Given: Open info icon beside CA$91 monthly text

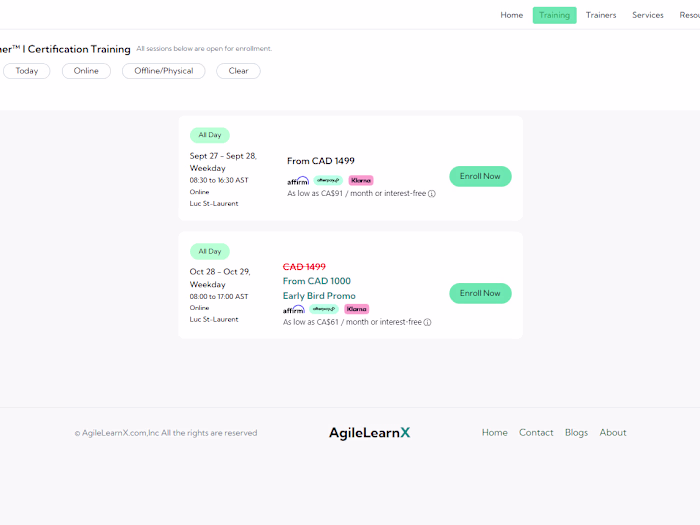Looking at the screenshot, I should point(432,194).
